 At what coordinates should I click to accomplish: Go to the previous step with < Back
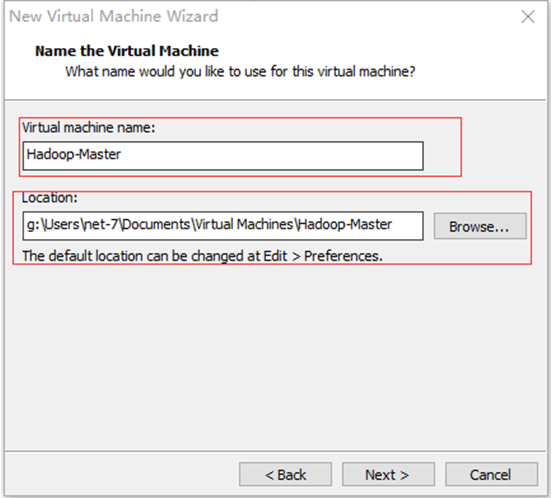coord(285,475)
